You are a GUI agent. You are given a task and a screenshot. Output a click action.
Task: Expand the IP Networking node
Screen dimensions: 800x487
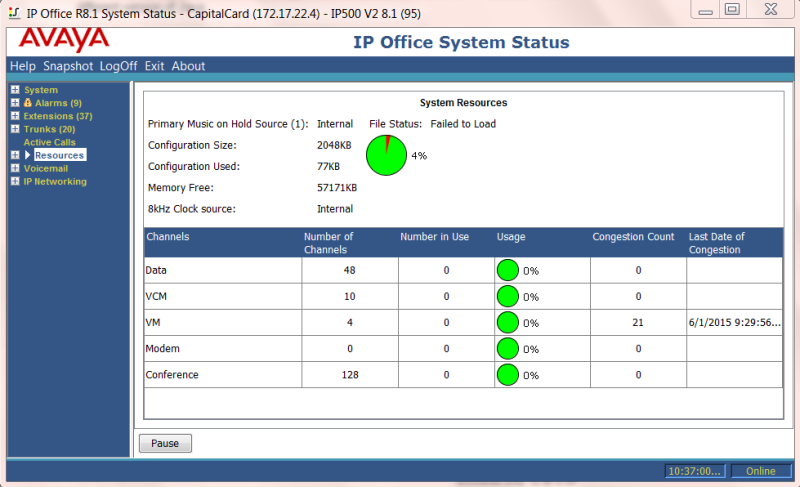pyautogui.click(x=15, y=182)
